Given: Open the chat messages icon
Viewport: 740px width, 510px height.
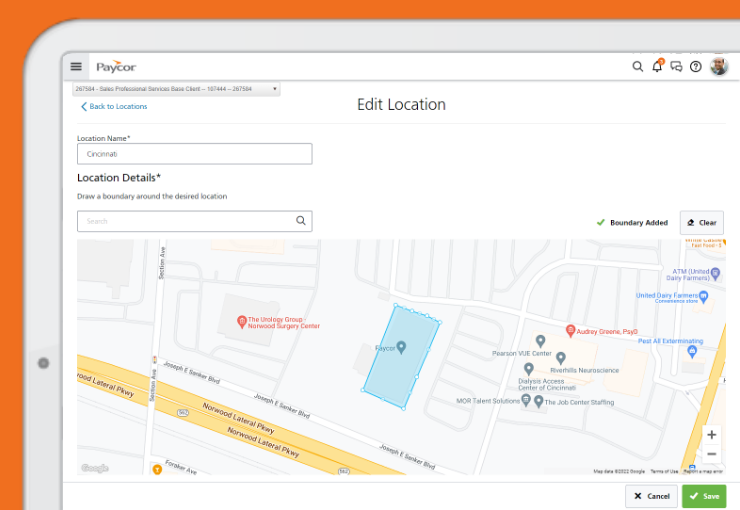Looking at the screenshot, I should (x=676, y=67).
